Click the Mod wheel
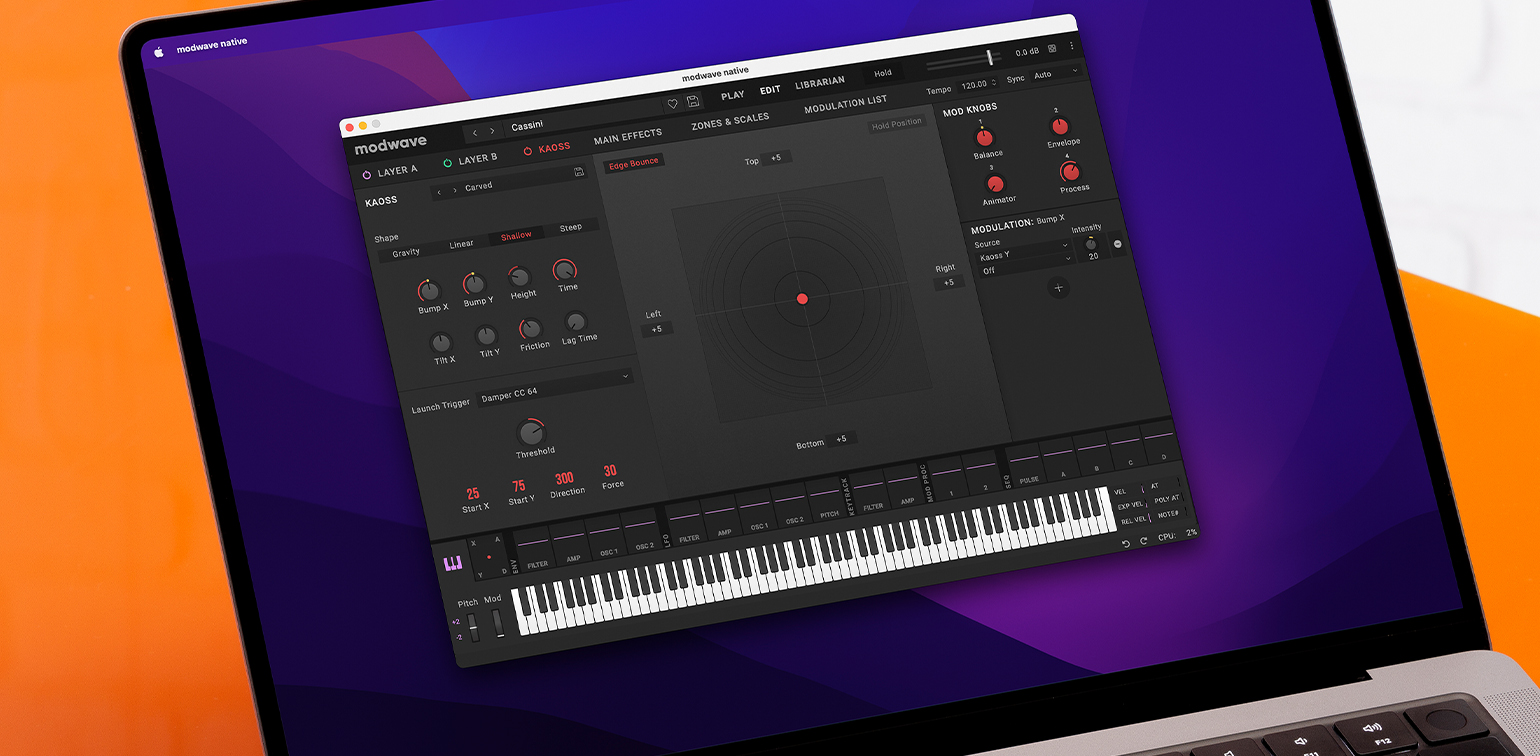The image size is (1540, 756). (x=498, y=622)
